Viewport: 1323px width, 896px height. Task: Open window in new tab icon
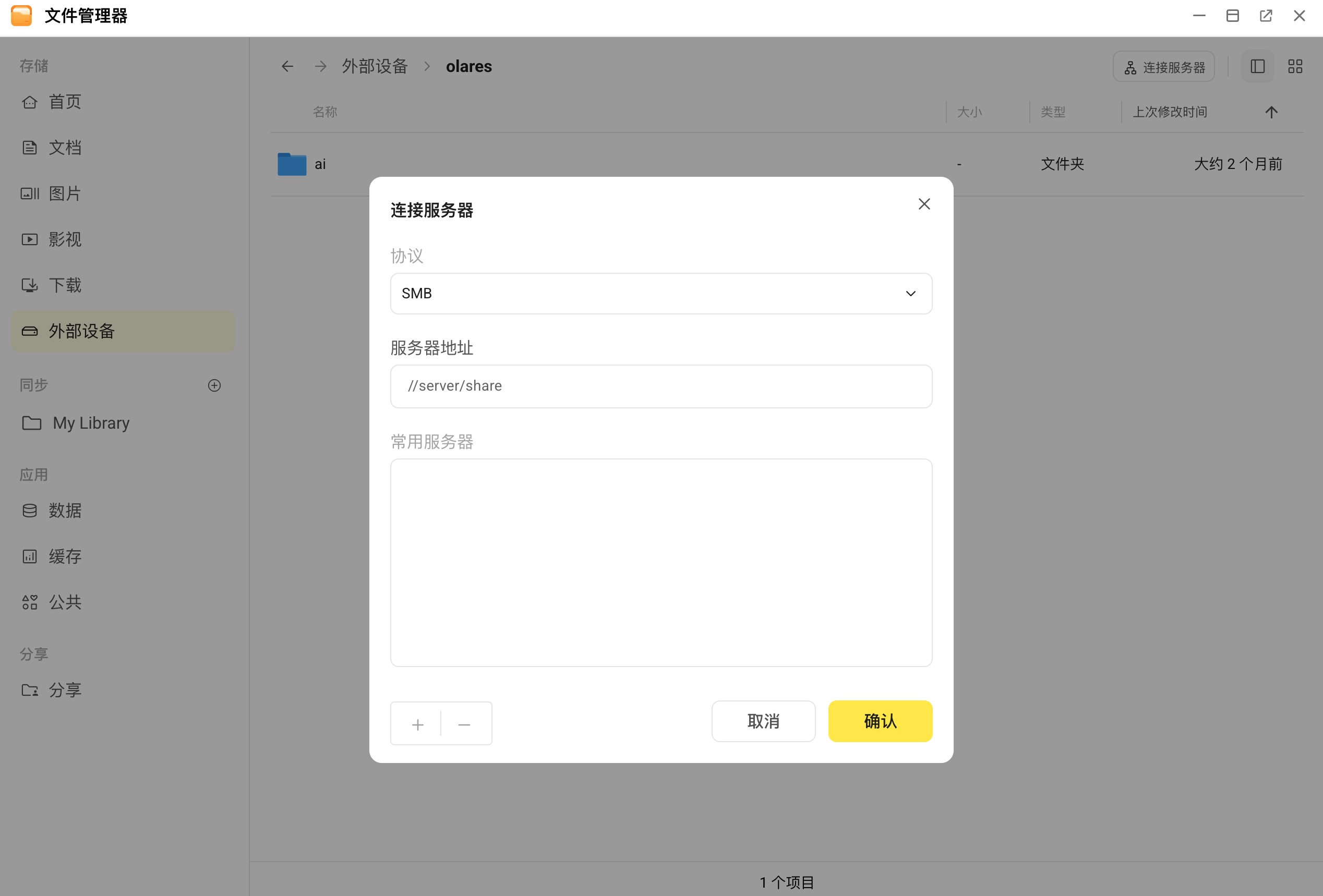(x=1266, y=15)
